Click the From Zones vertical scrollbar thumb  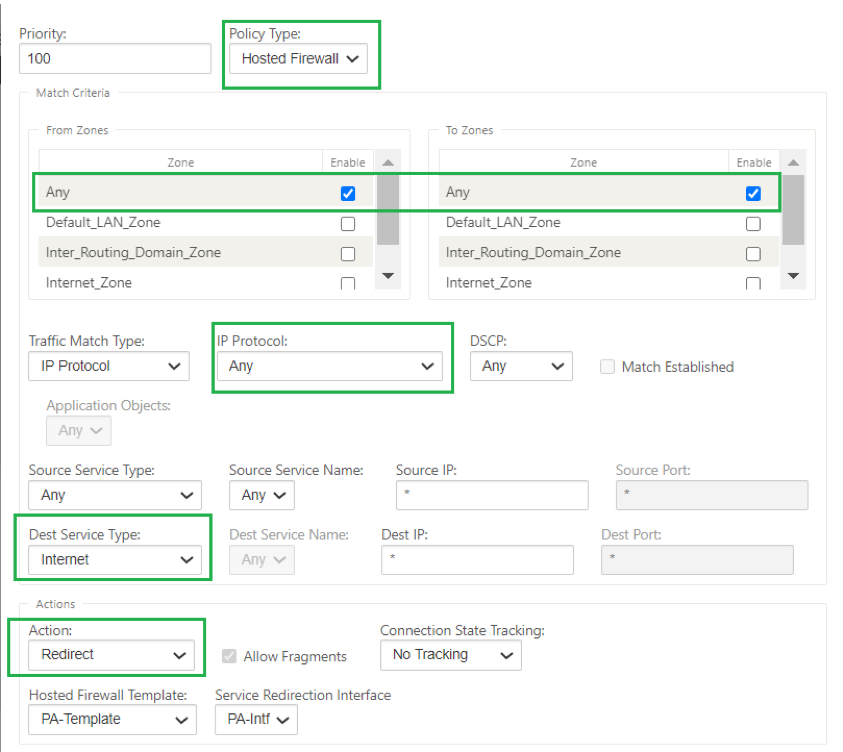pos(388,210)
